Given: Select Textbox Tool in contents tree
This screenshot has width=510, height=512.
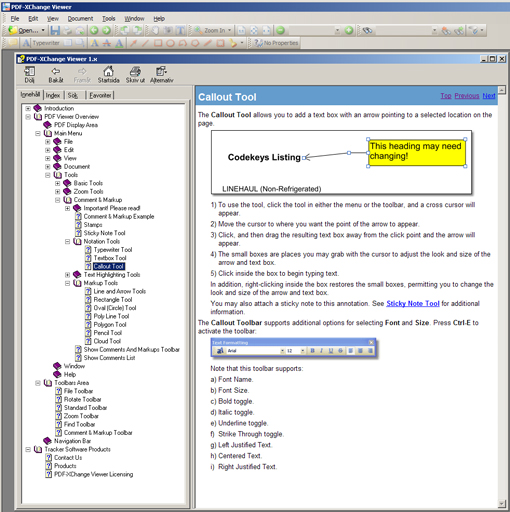Looking at the screenshot, I should point(110,258).
